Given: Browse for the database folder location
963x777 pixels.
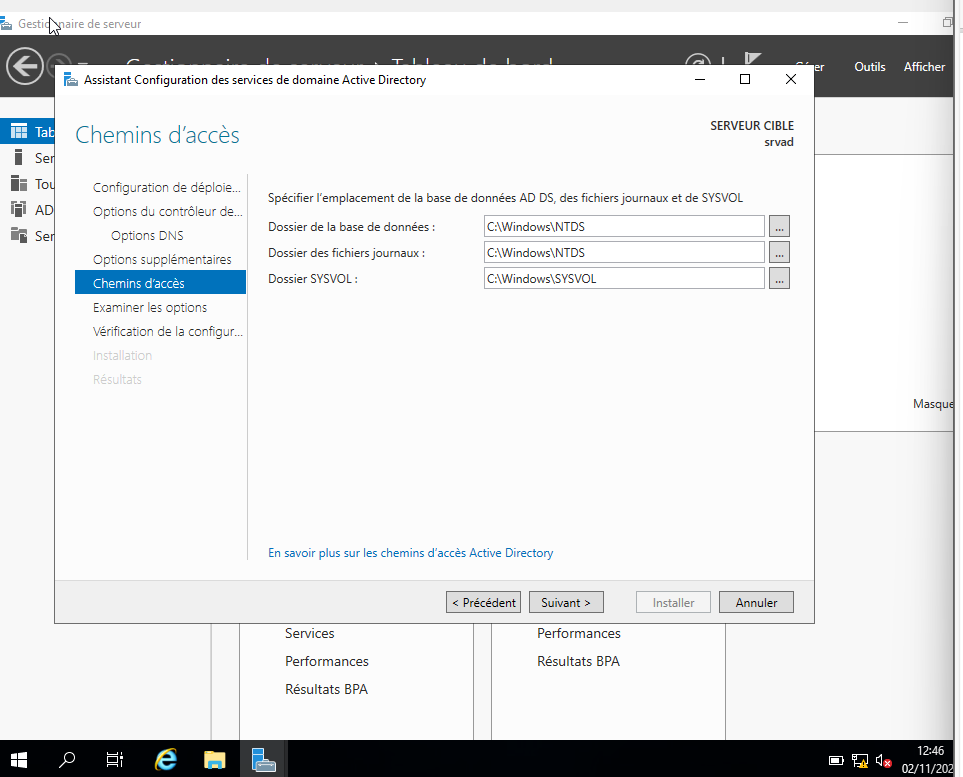Looking at the screenshot, I should click(x=780, y=227).
